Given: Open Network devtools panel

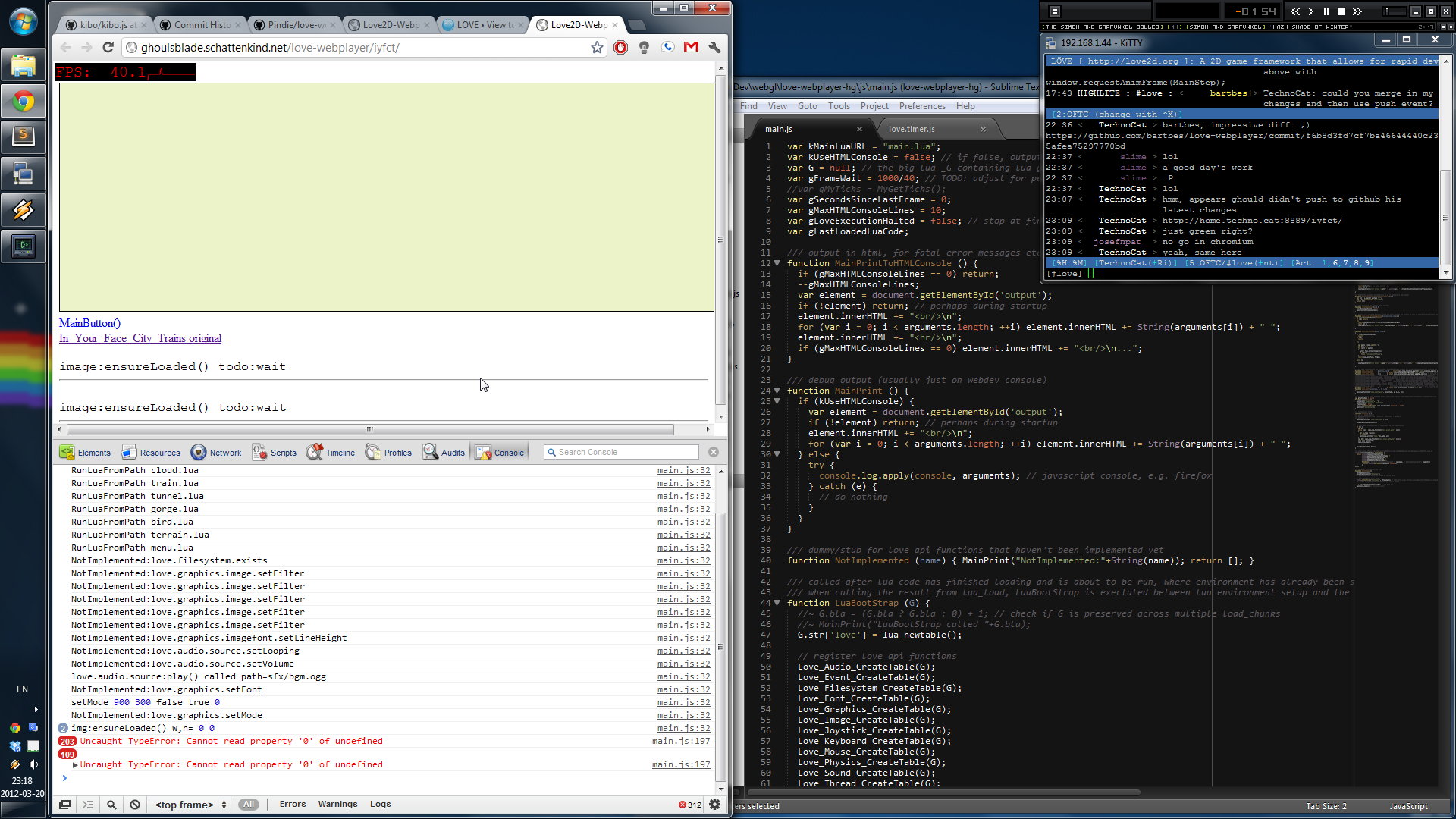Looking at the screenshot, I should coord(216,452).
